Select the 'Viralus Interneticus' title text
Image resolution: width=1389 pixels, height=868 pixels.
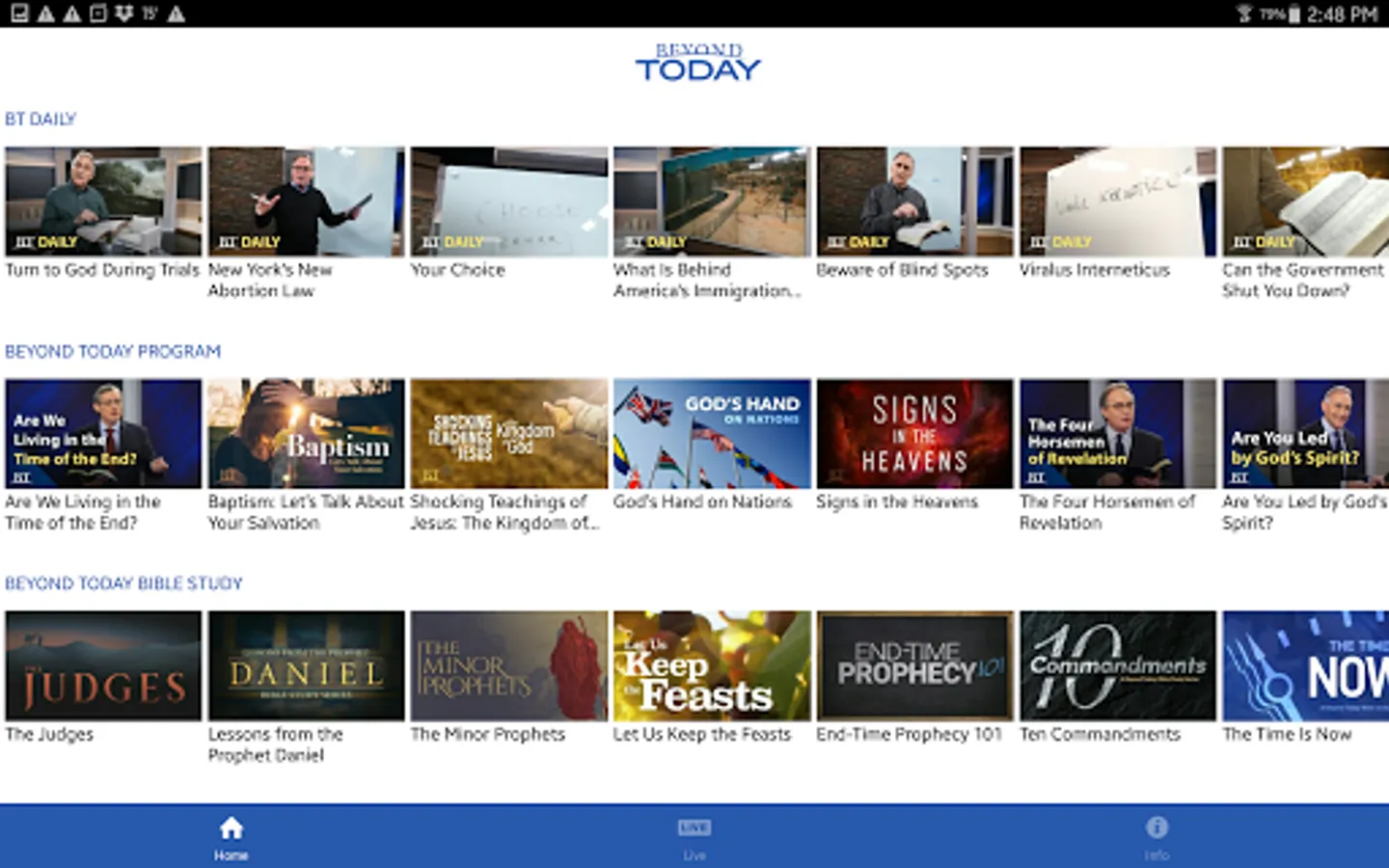[x=1095, y=270]
